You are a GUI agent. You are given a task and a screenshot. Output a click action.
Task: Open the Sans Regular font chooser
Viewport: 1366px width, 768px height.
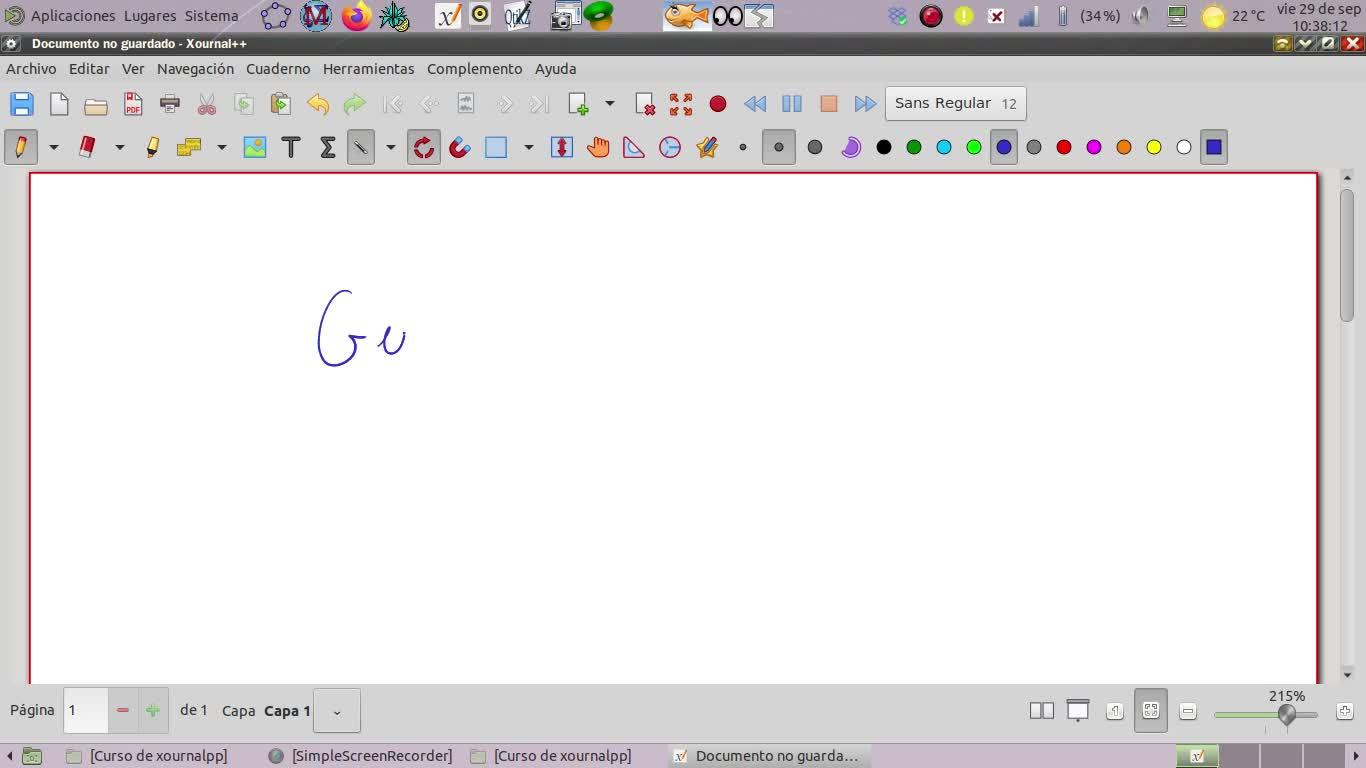pyautogui.click(x=955, y=103)
